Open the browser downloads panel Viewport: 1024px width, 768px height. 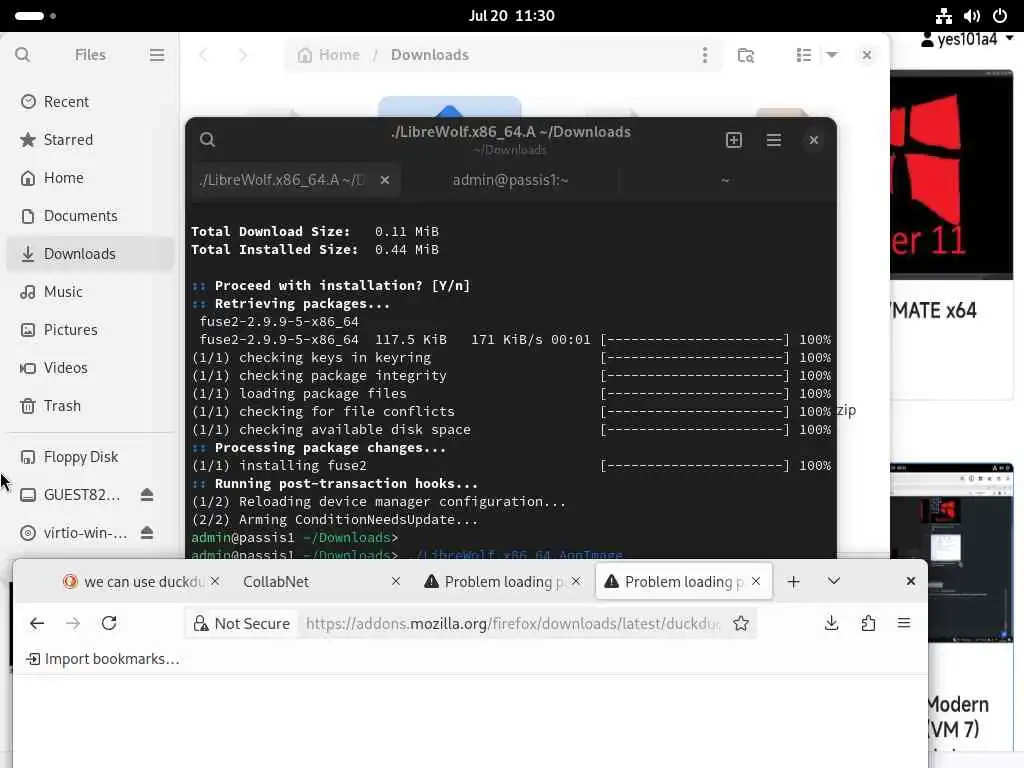click(831, 623)
